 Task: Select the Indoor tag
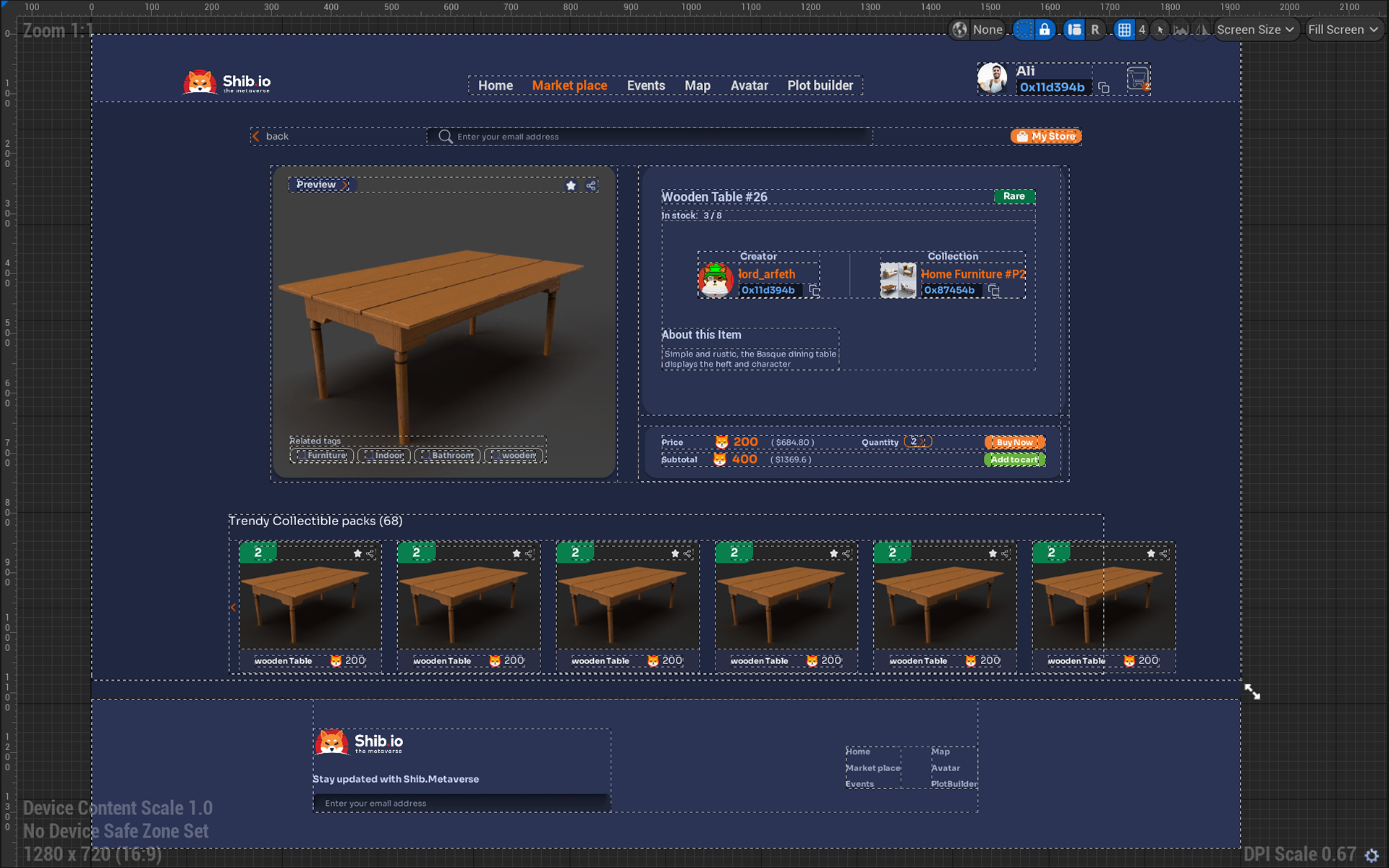[x=384, y=455]
